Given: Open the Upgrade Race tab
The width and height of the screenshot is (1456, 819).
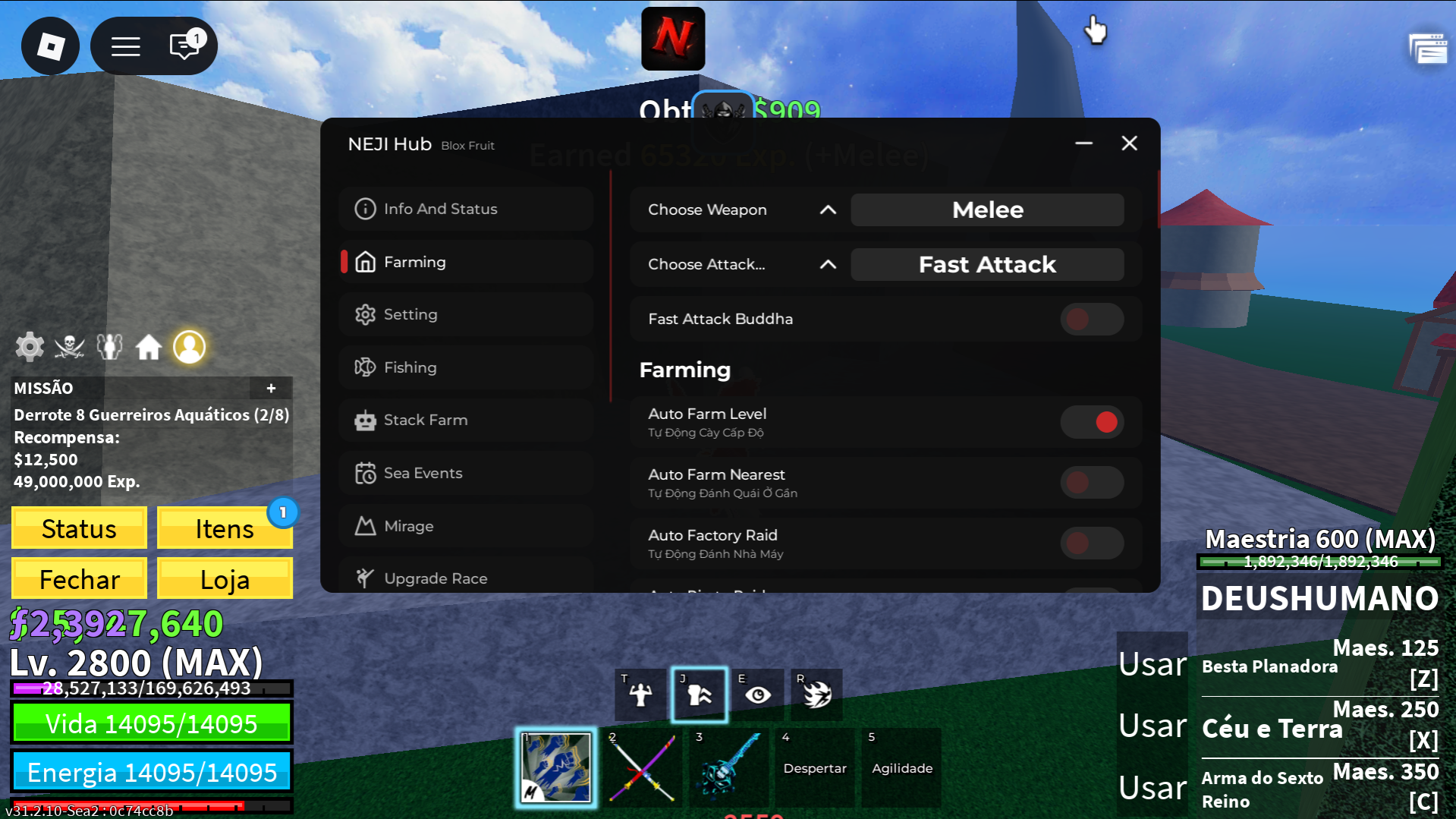Looking at the screenshot, I should [x=466, y=578].
